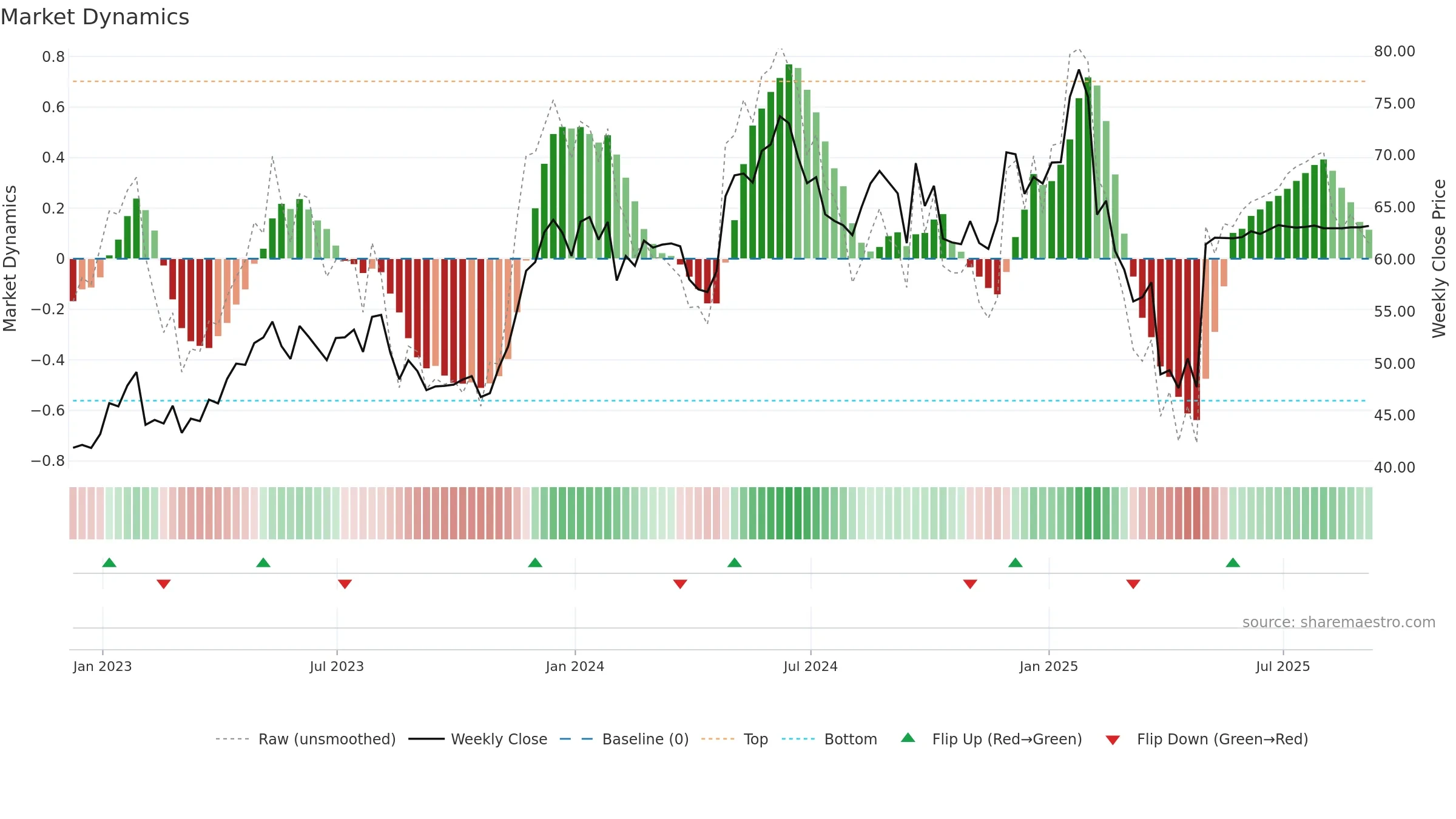
Task: Click the Jan 2024 x-axis label
Action: point(575,666)
